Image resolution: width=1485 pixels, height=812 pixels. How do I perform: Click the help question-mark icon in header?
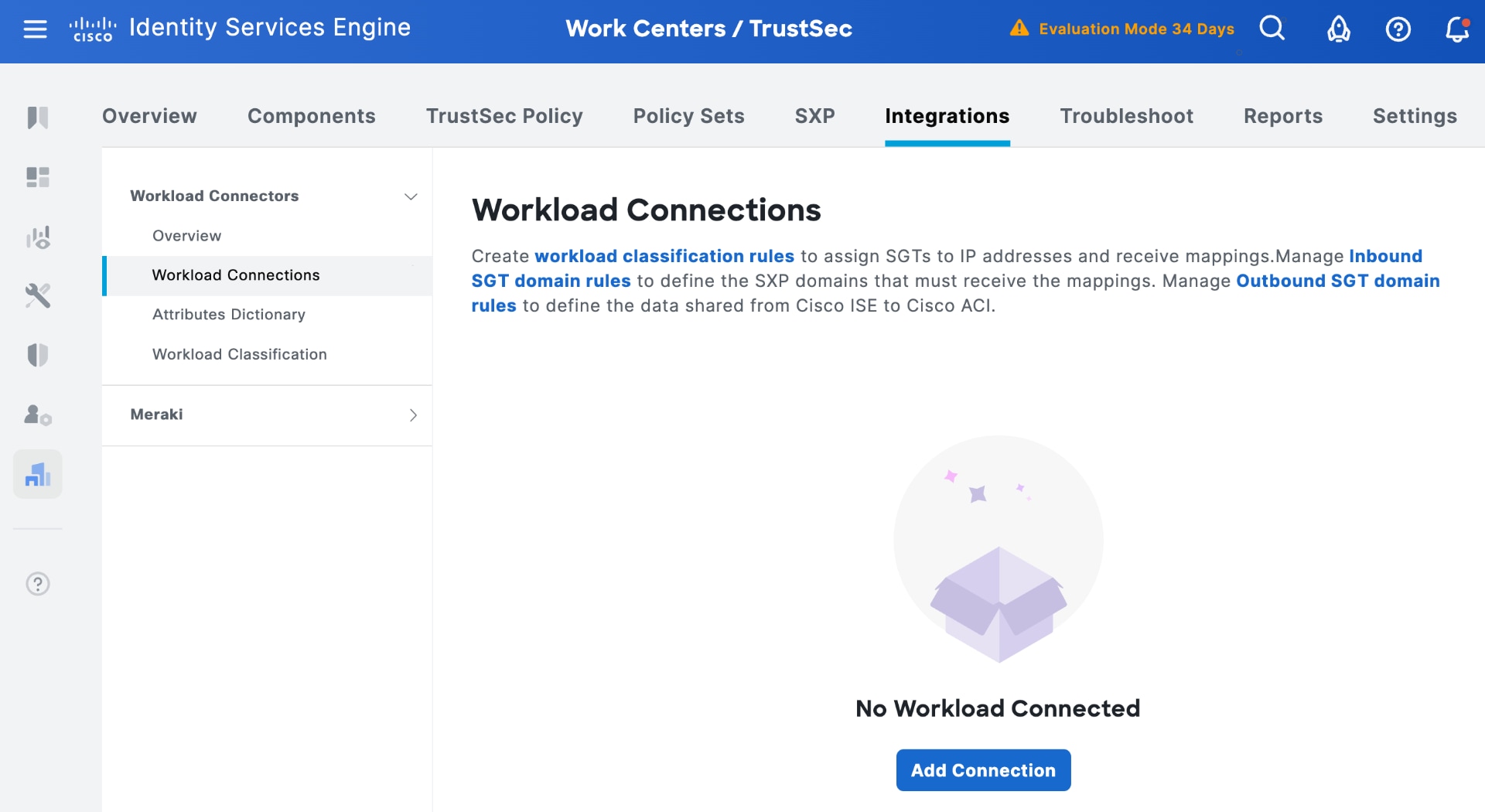click(1397, 29)
